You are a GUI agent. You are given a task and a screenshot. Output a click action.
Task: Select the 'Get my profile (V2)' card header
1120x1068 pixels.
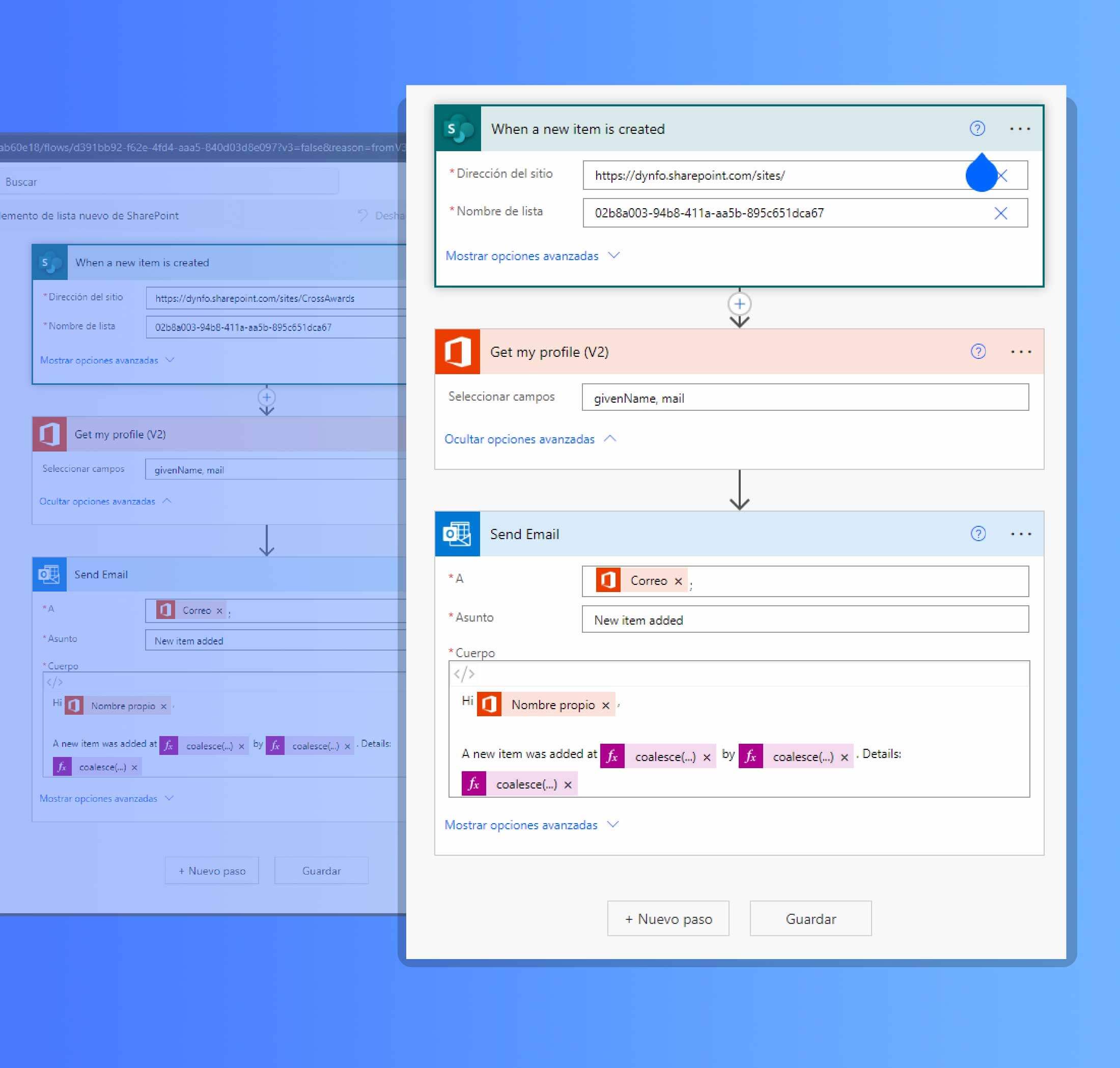pos(739,352)
